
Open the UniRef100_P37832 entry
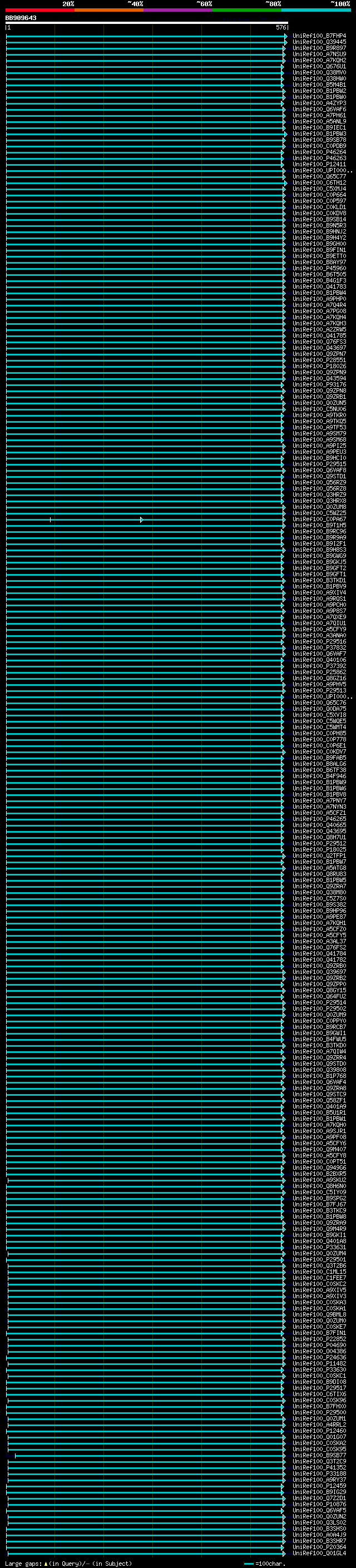(319, 647)
